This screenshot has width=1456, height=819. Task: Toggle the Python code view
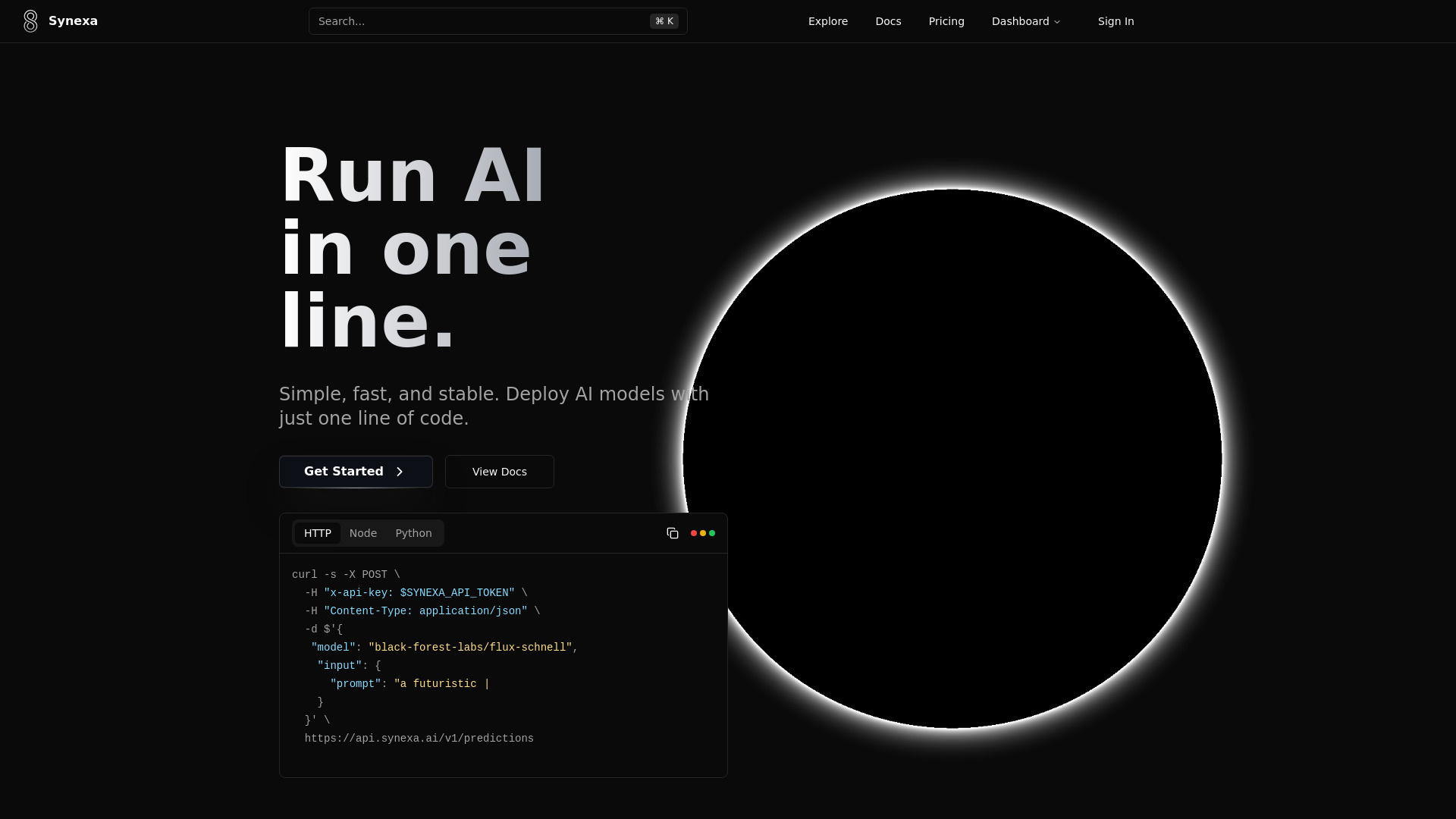[413, 533]
